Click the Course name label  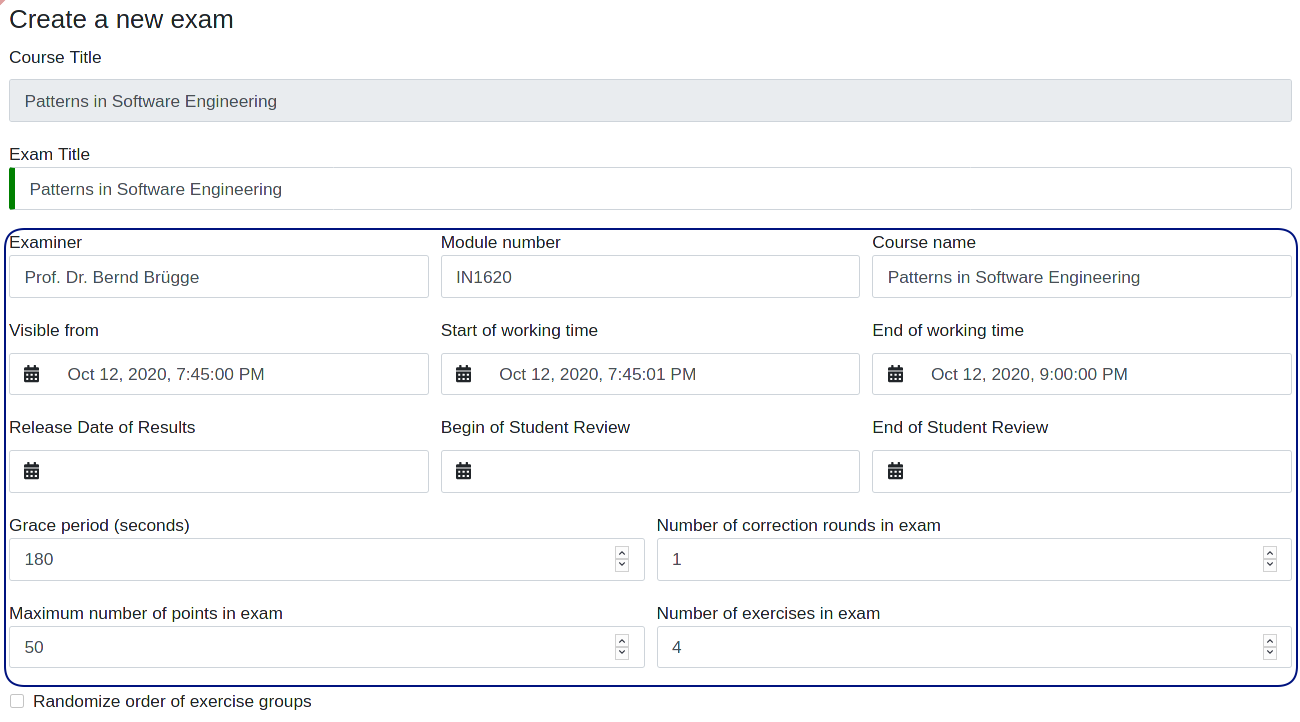tap(924, 242)
